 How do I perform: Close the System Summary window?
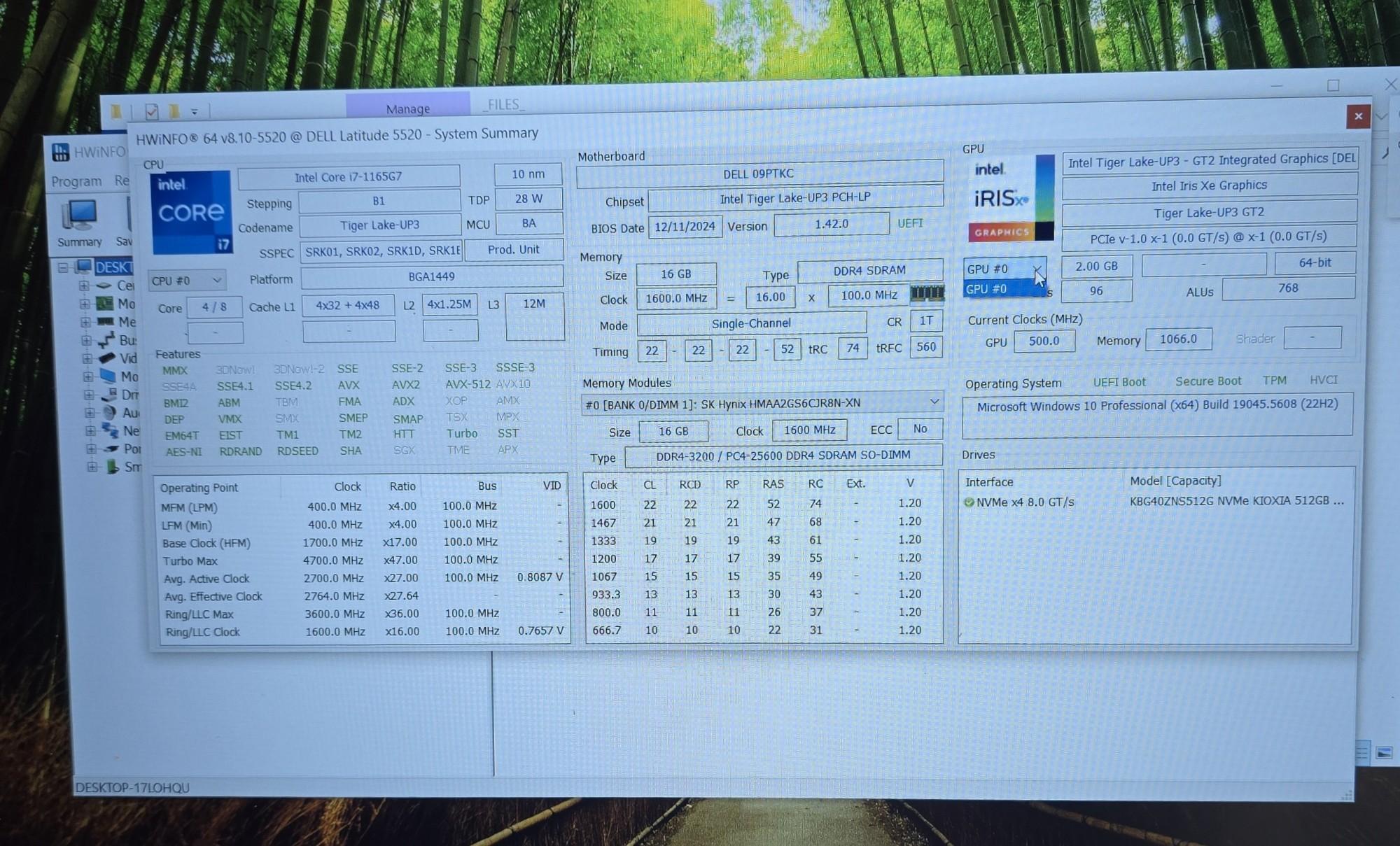point(1358,116)
